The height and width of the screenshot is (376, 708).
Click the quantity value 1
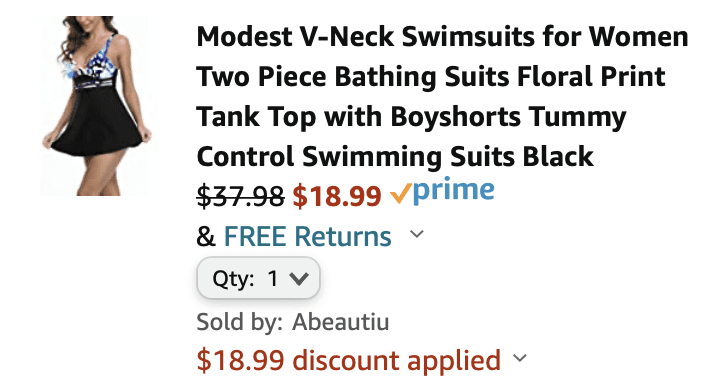point(273,279)
